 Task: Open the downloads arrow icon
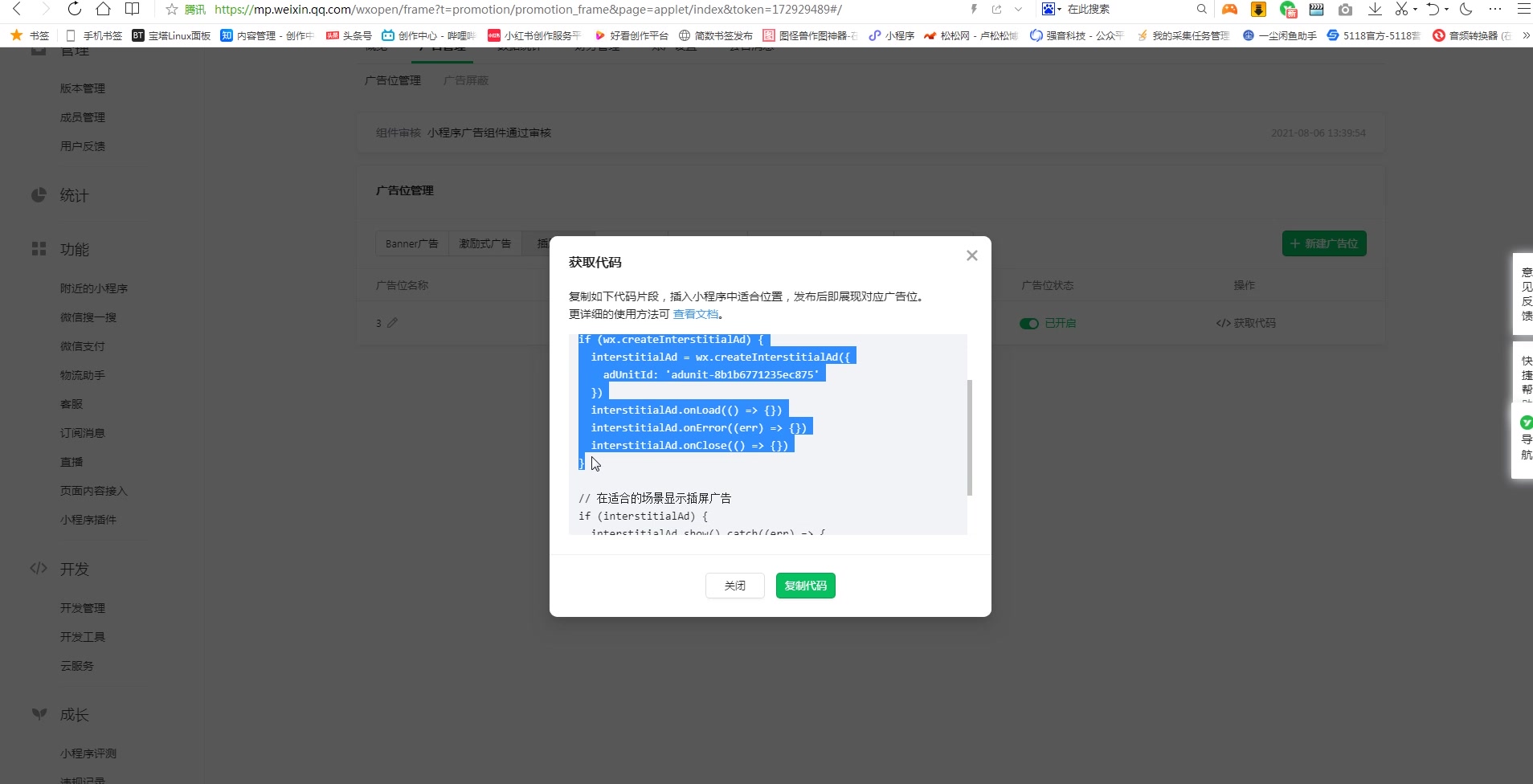point(1375,10)
